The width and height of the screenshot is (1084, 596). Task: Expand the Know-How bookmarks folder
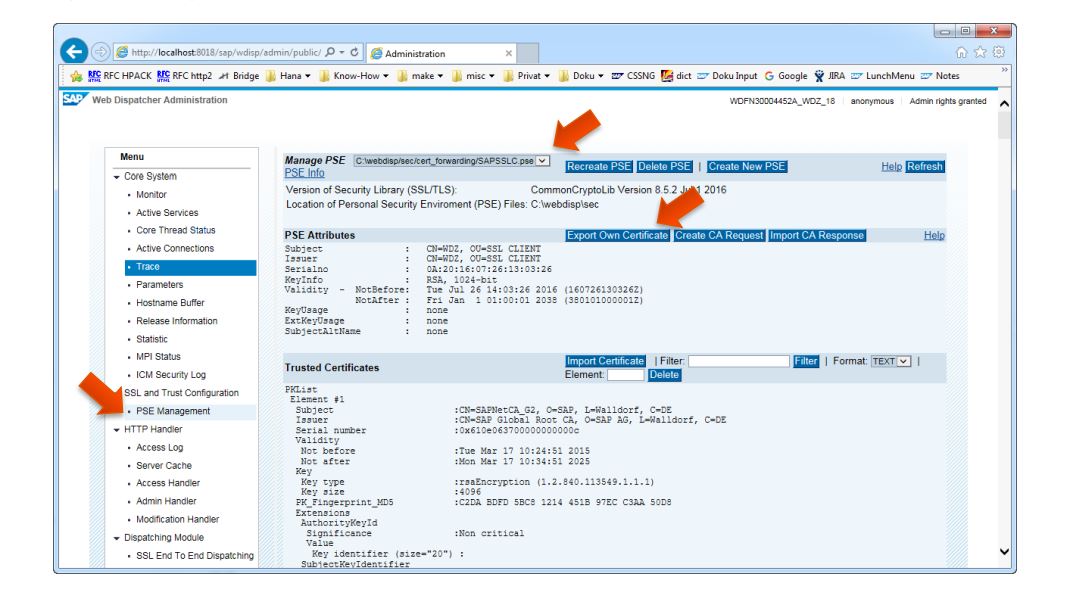[354, 76]
